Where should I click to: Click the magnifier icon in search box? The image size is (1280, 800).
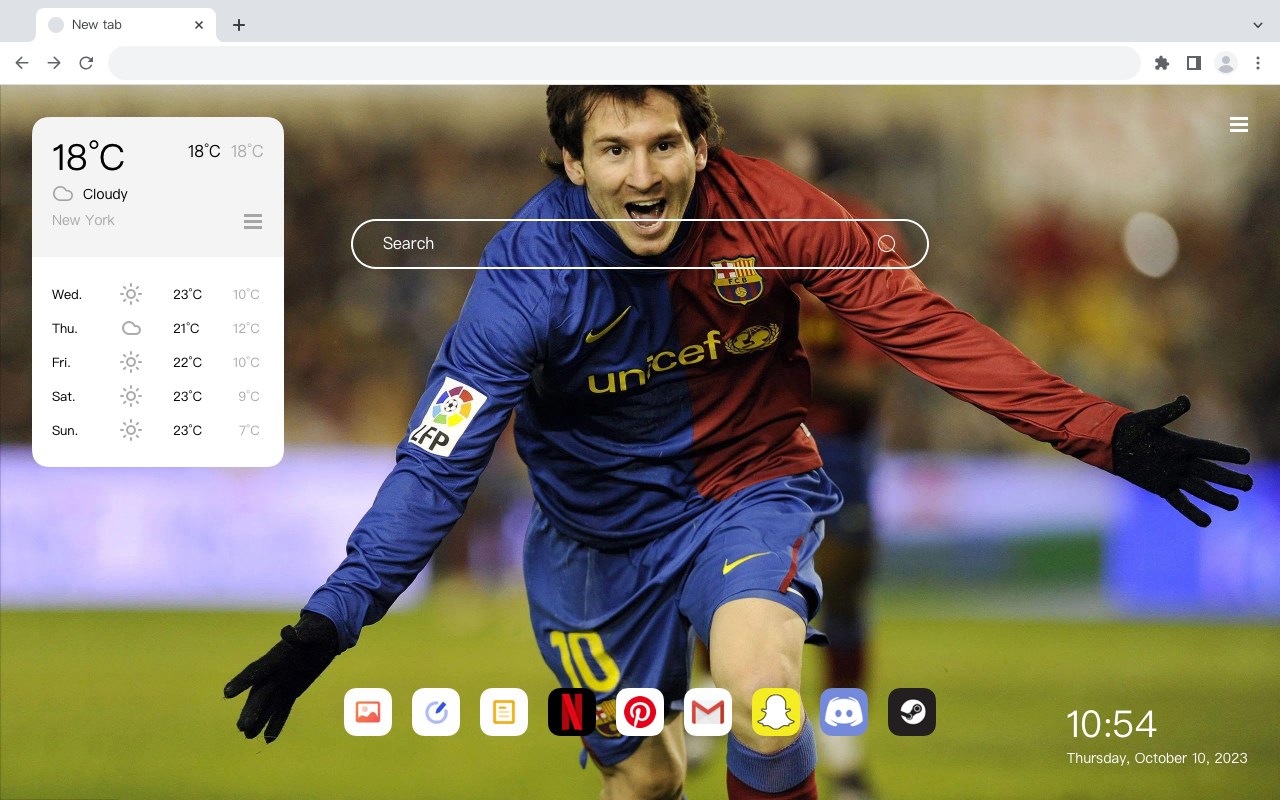coord(887,244)
